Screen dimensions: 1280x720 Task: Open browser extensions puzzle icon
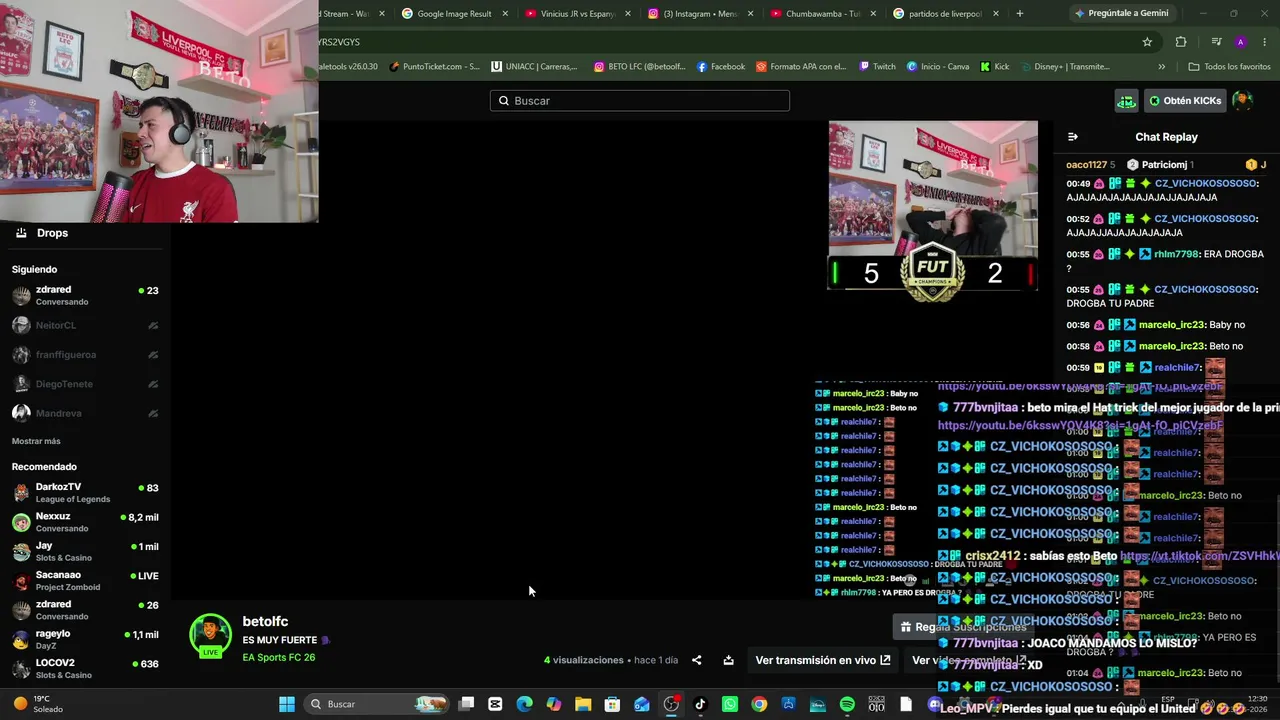(x=1181, y=42)
